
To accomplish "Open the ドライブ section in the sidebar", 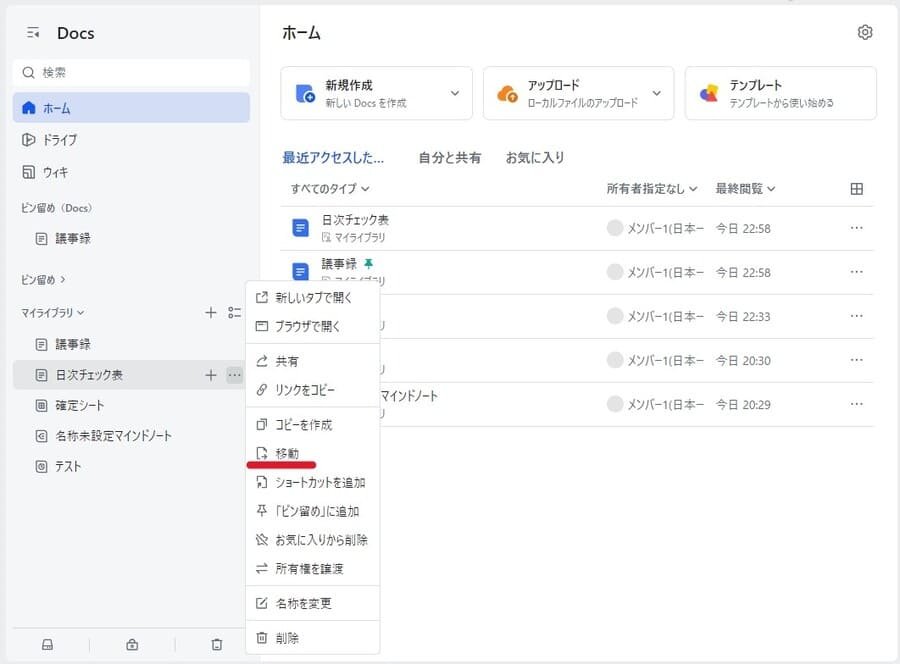I will tap(60, 140).
